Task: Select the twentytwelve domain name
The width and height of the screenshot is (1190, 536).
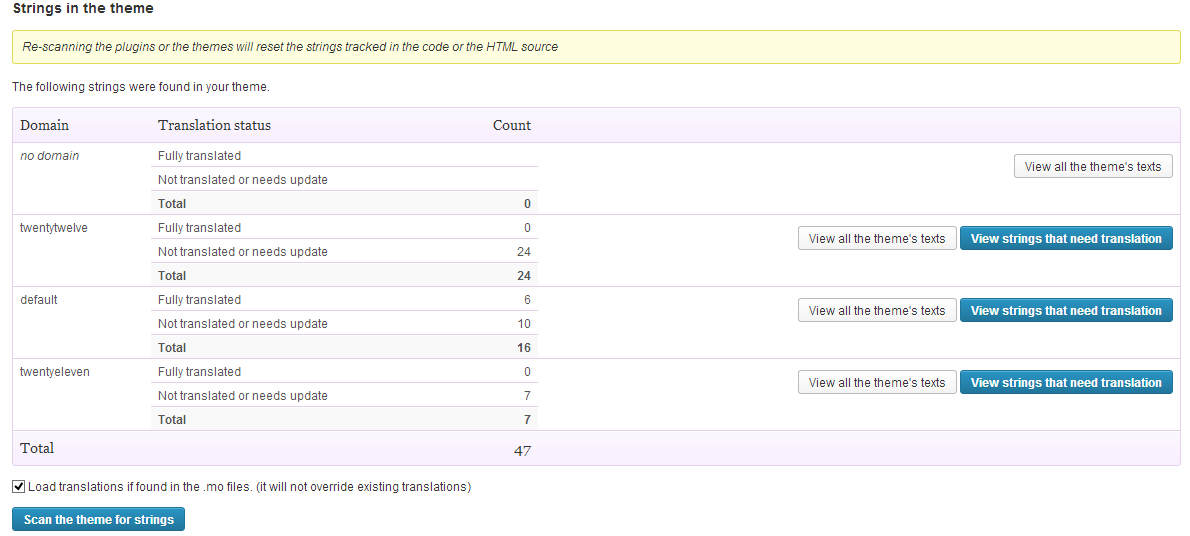Action: point(54,228)
